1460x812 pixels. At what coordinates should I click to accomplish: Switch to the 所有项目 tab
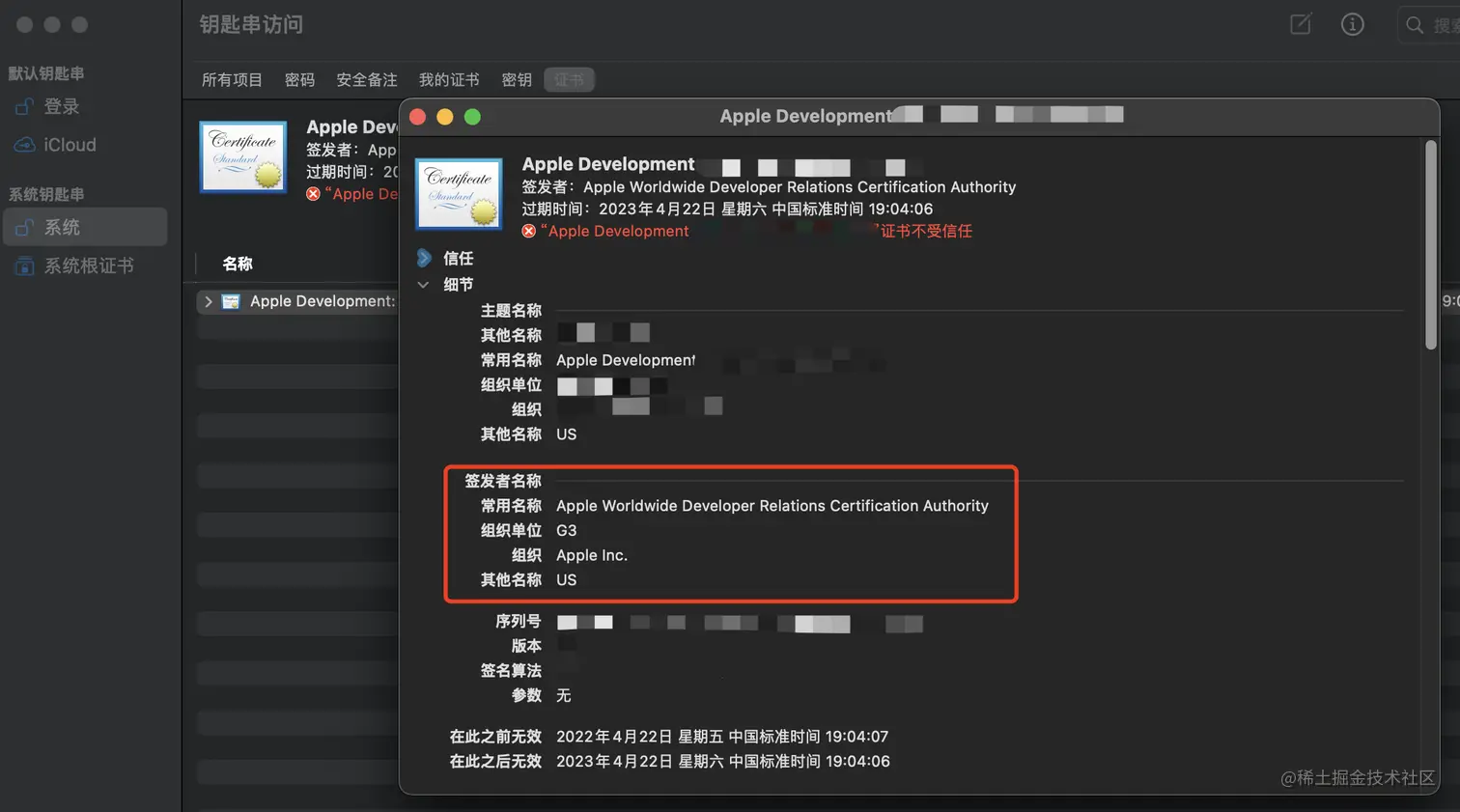click(x=232, y=80)
